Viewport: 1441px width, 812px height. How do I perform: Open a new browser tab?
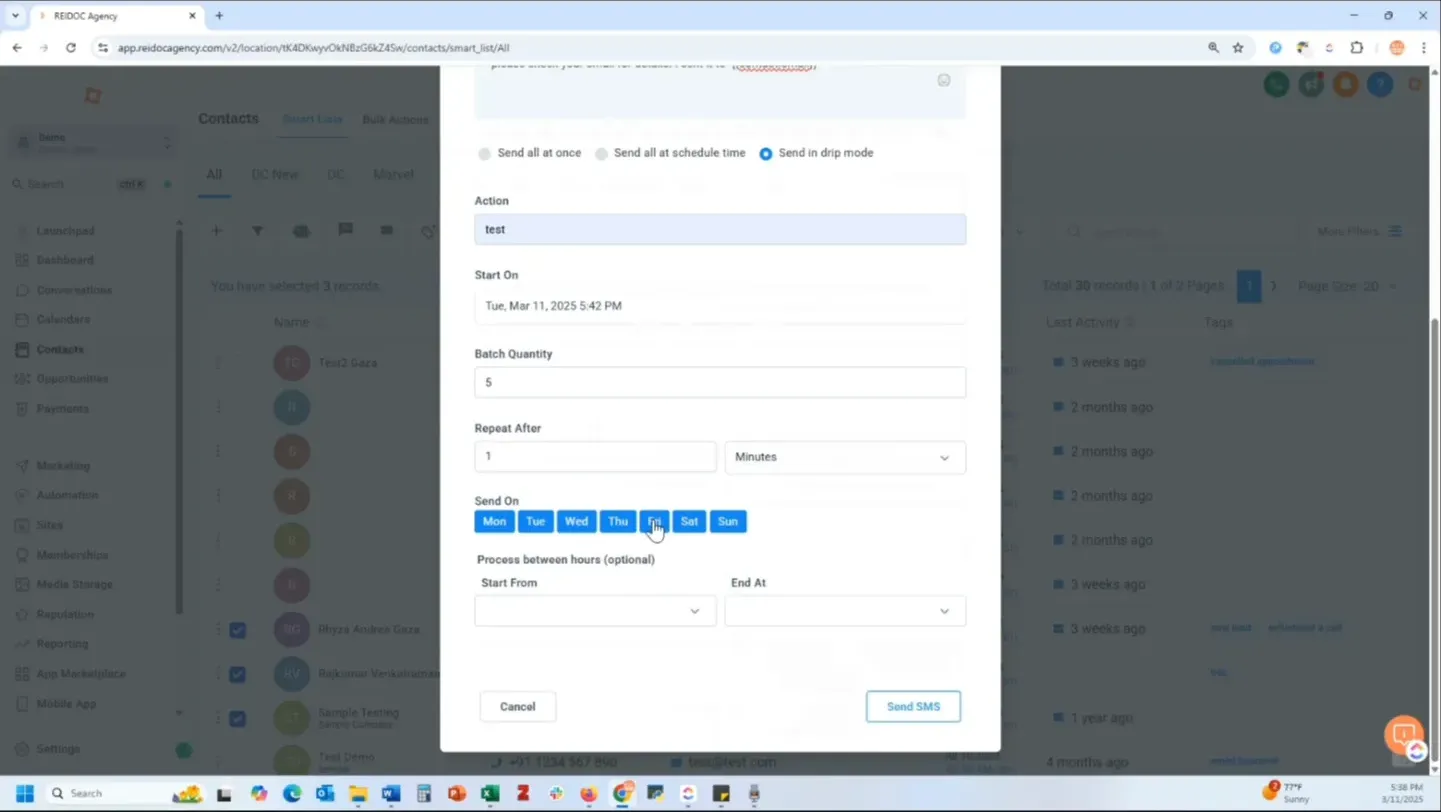point(219,16)
